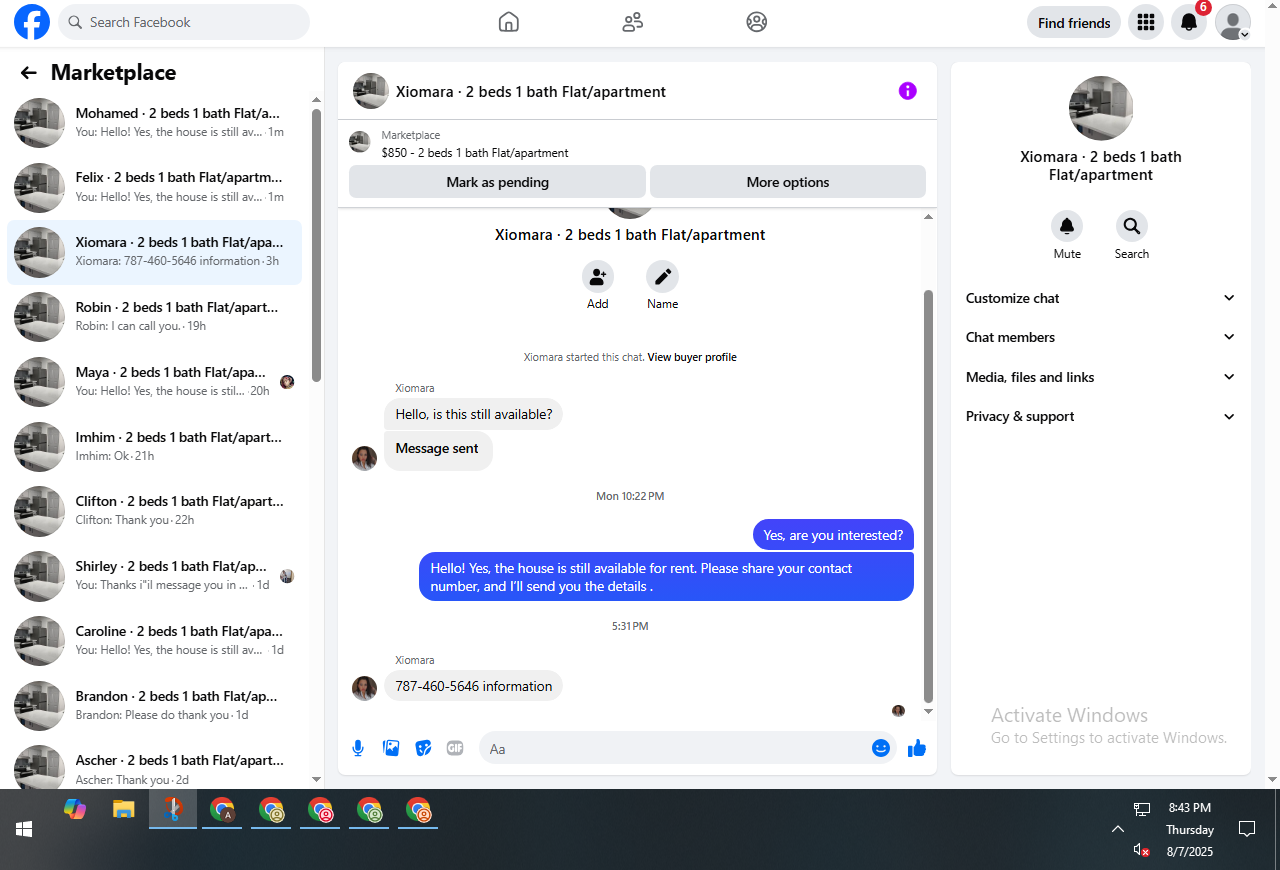Image resolution: width=1280 pixels, height=870 pixels.
Task: Open the $850 Marketplace listing link
Action: (475, 153)
